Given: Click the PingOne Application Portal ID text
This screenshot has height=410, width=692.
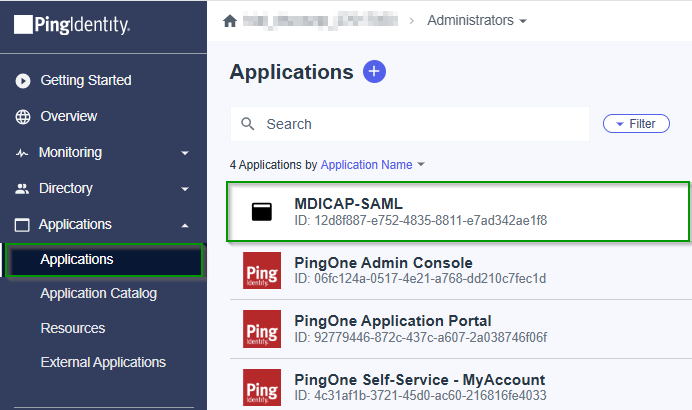Looking at the screenshot, I should 421,337.
